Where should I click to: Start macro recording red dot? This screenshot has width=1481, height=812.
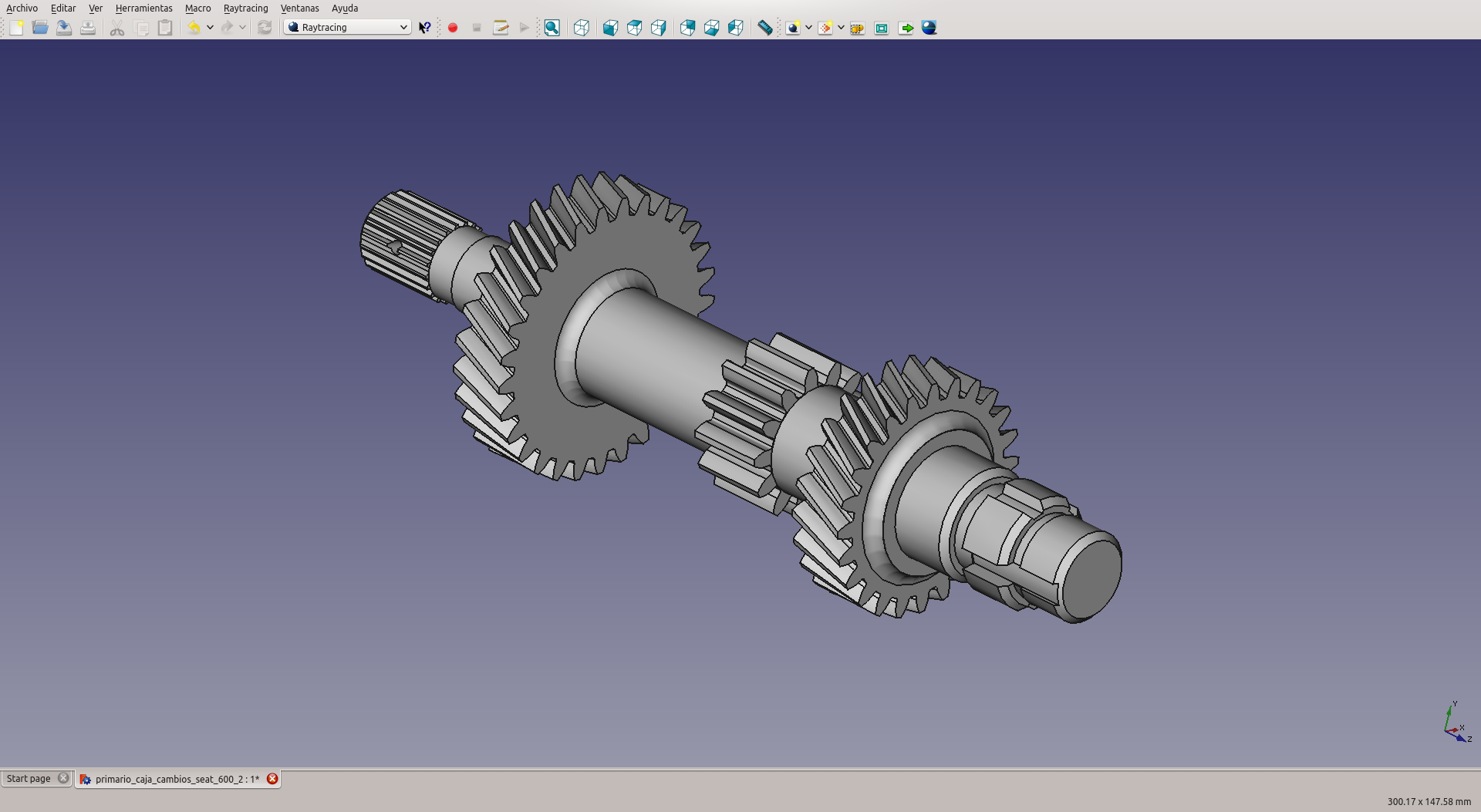(x=453, y=28)
